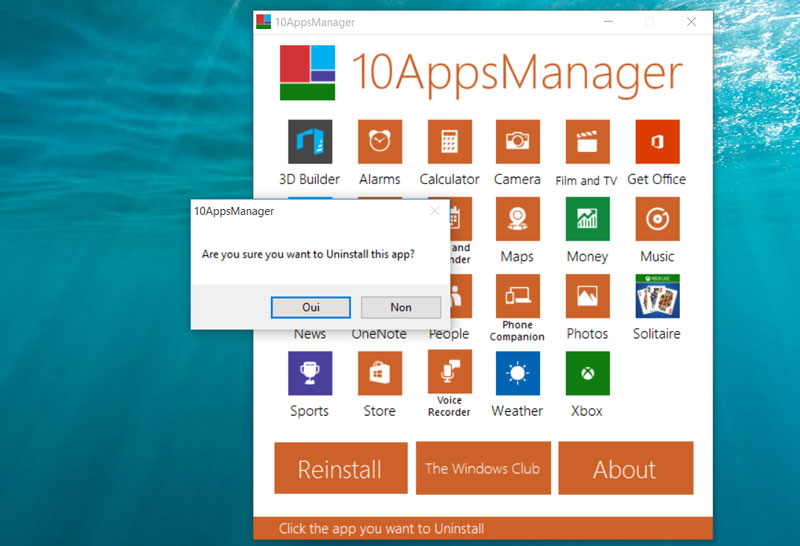Click the Camera app icon
Image resolution: width=800 pixels, height=546 pixels.
click(517, 141)
